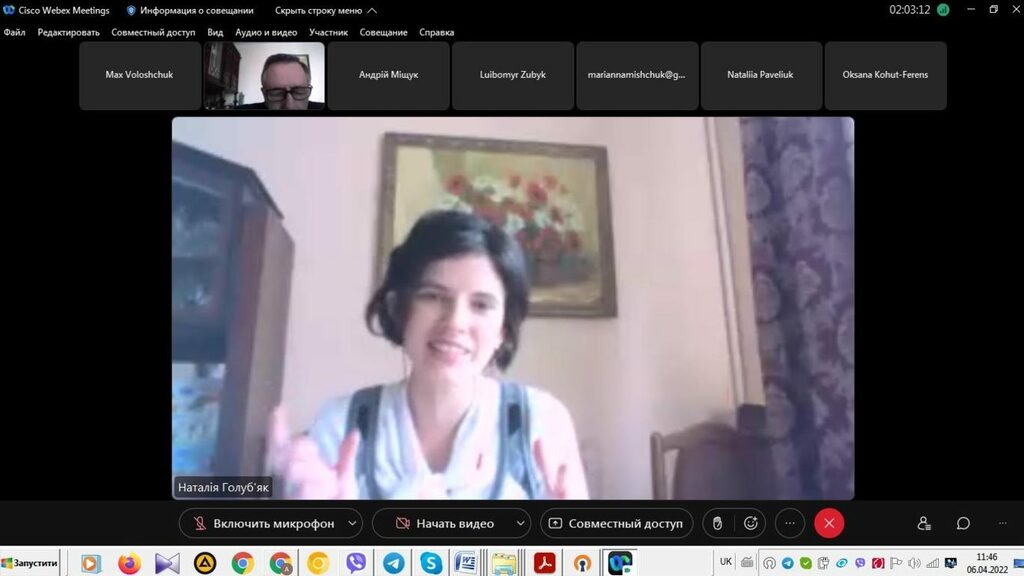
Task: Open microphone options dropdown arrow
Action: pyautogui.click(x=352, y=523)
